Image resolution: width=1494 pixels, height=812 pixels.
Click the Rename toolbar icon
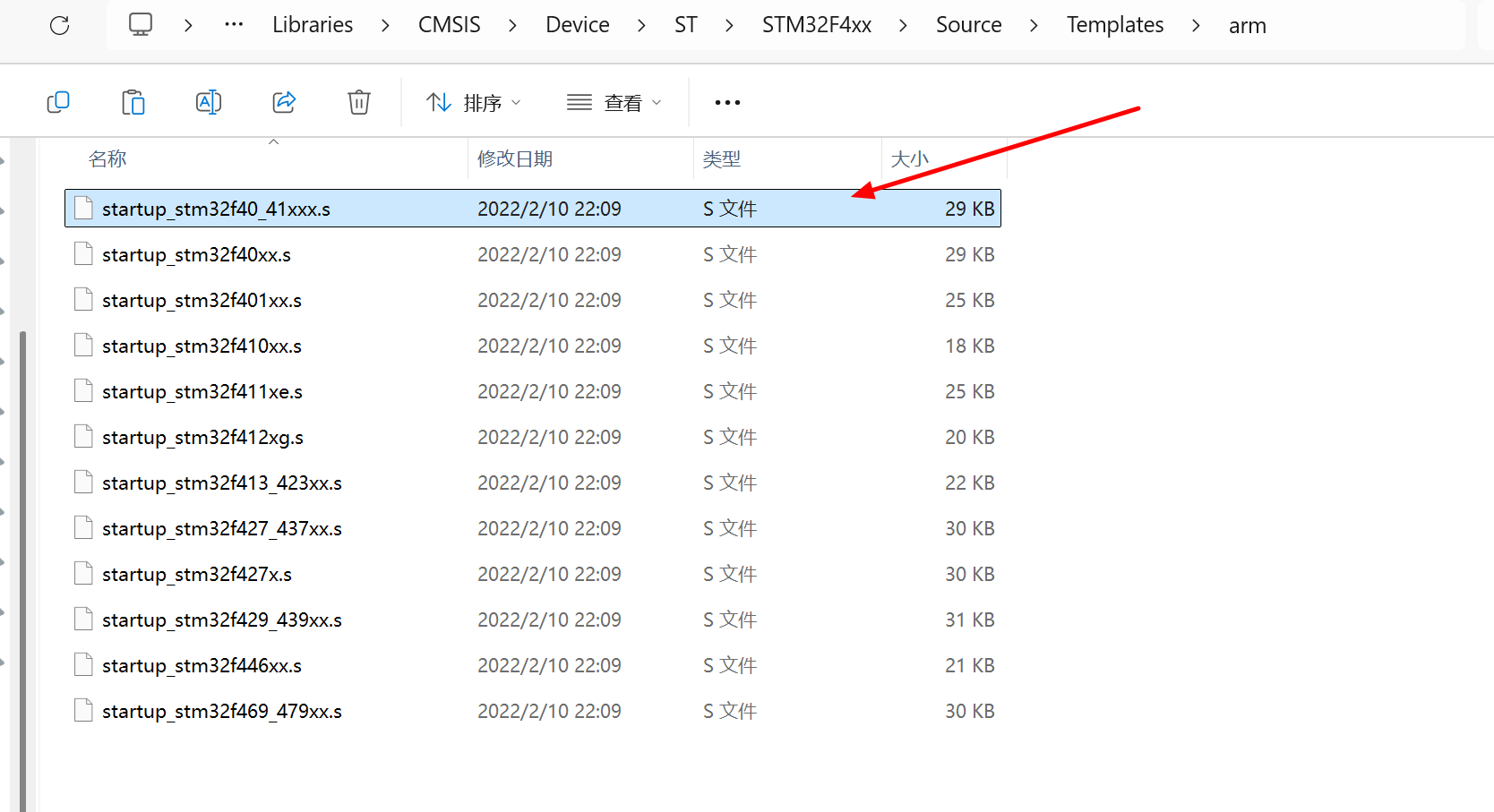click(x=209, y=102)
